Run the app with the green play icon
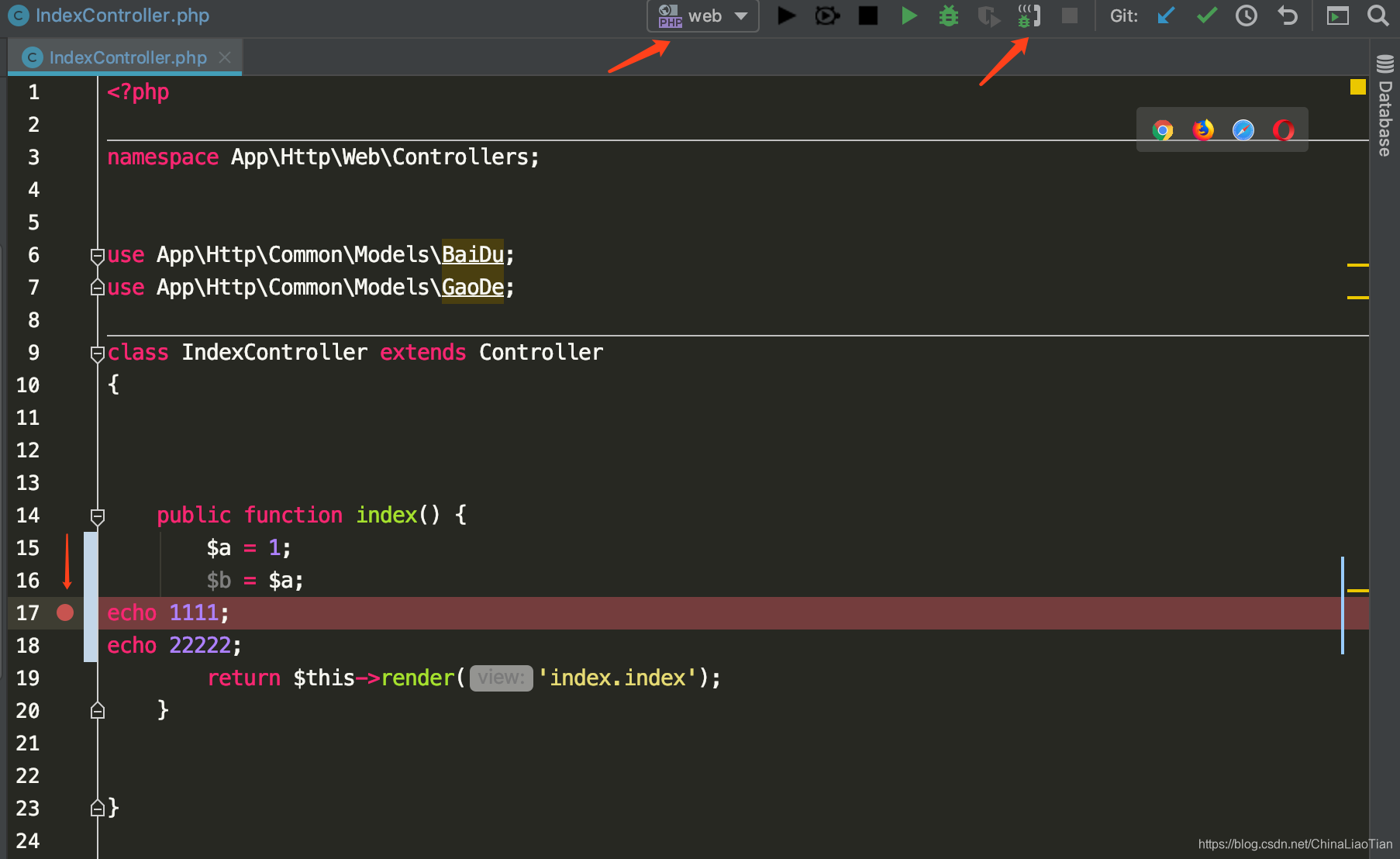Viewport: 1400px width, 859px height. click(x=909, y=15)
